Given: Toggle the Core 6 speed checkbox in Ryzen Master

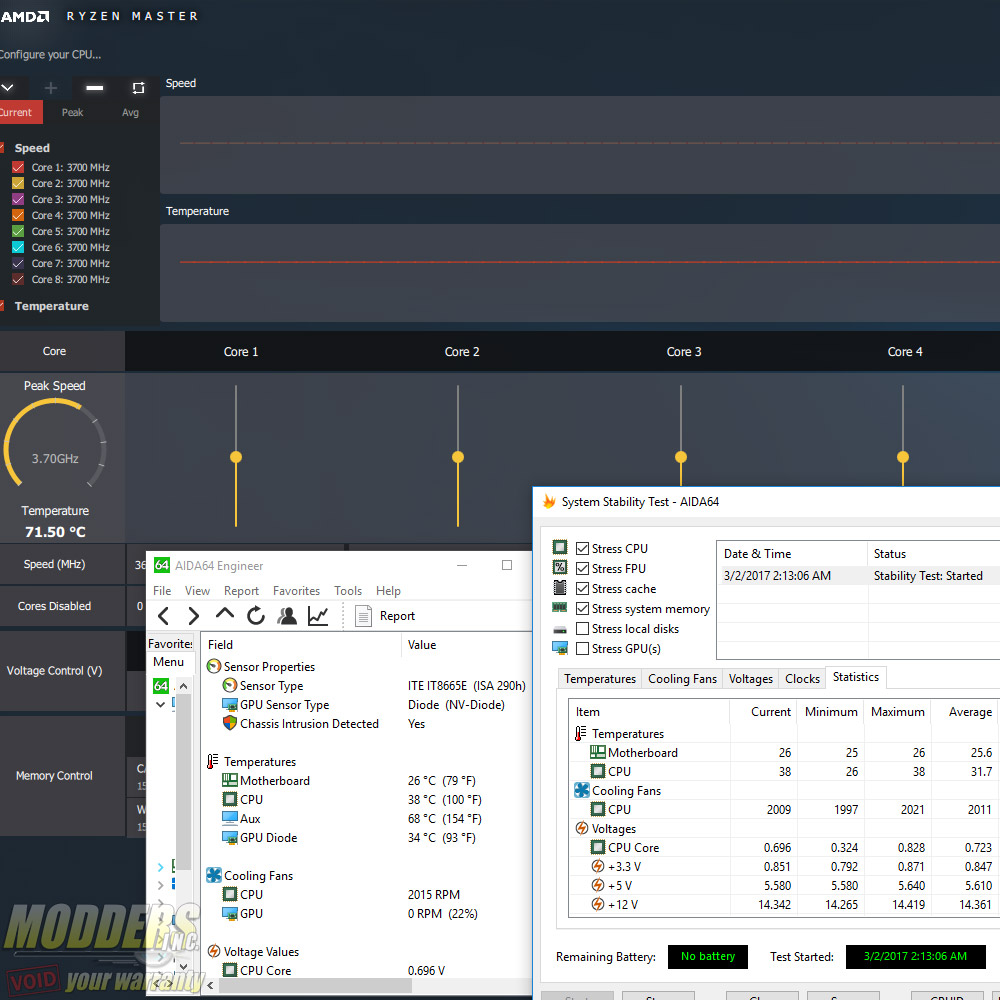Looking at the screenshot, I should pos(18,247).
